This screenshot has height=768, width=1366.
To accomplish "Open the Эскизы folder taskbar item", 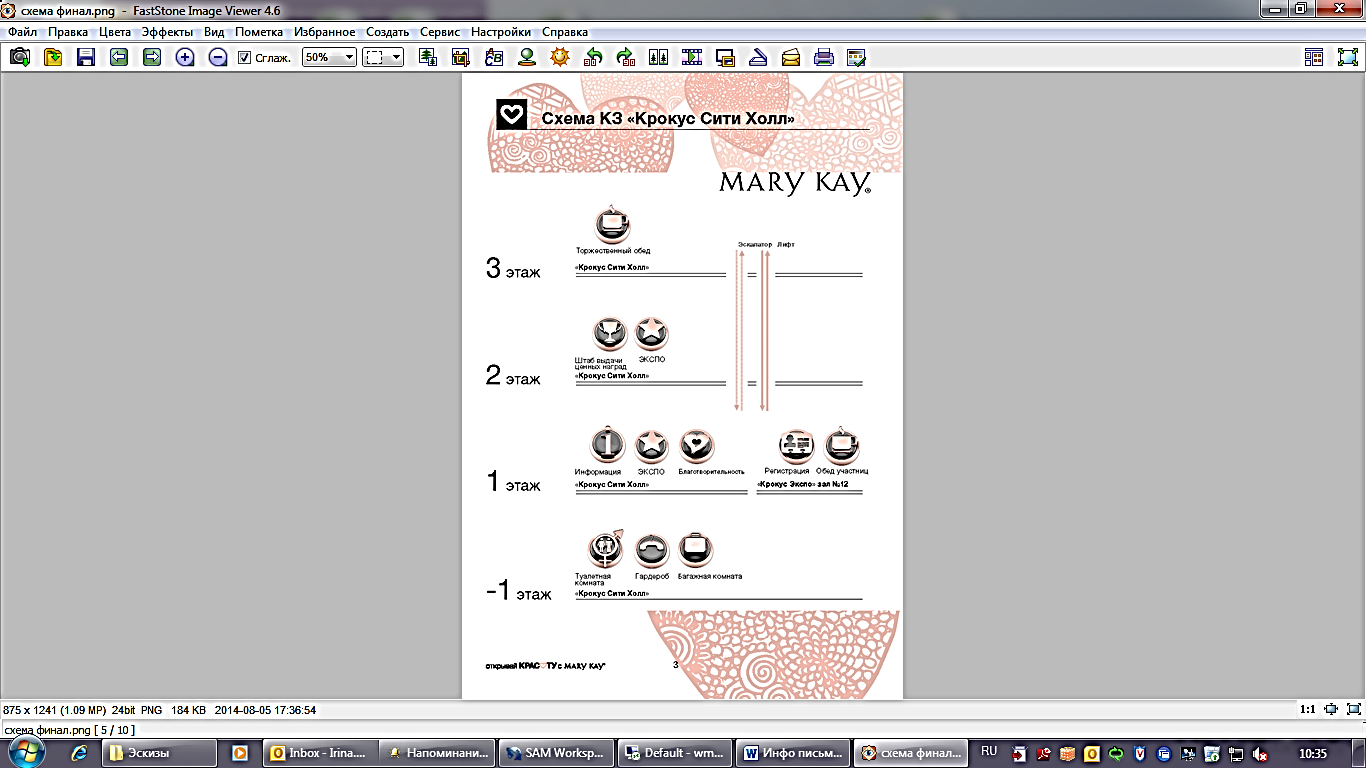I will pyautogui.click(x=160, y=753).
